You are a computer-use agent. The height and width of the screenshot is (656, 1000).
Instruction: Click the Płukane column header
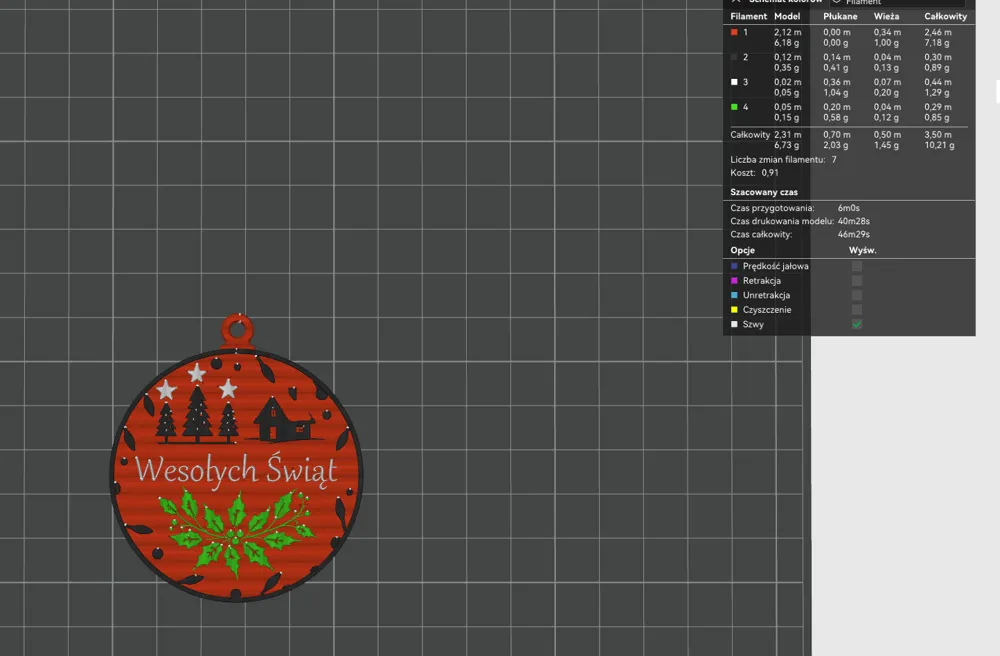click(x=840, y=17)
